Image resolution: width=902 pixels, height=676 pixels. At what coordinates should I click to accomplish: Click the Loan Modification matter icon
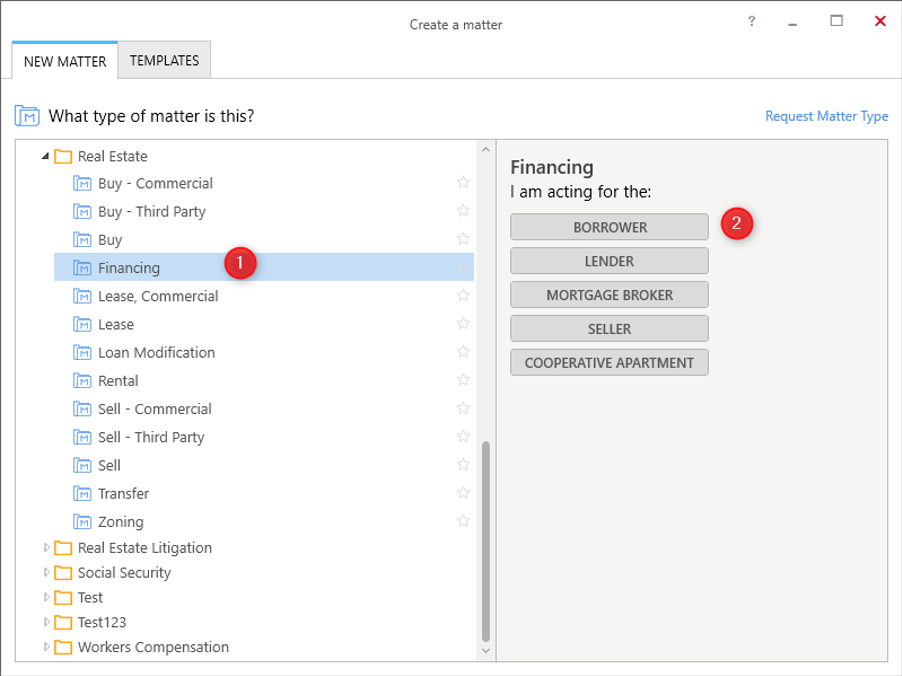[x=82, y=353]
